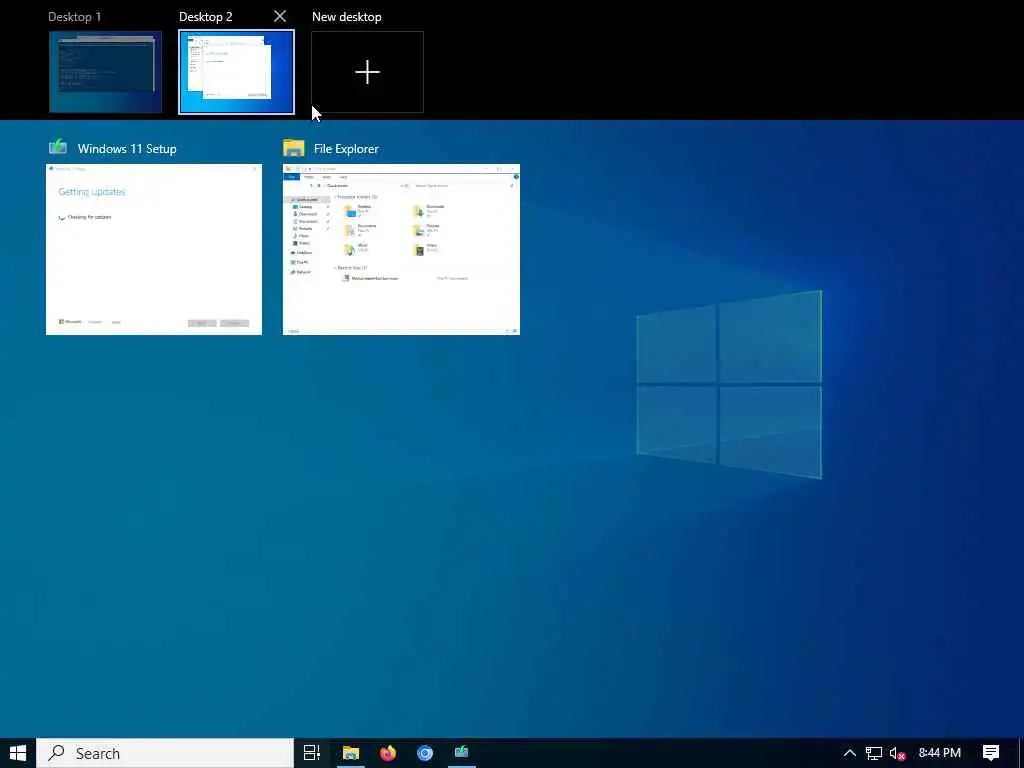The width and height of the screenshot is (1024, 768).
Task: Add a new desktop with the plus tile
Action: [x=368, y=72]
